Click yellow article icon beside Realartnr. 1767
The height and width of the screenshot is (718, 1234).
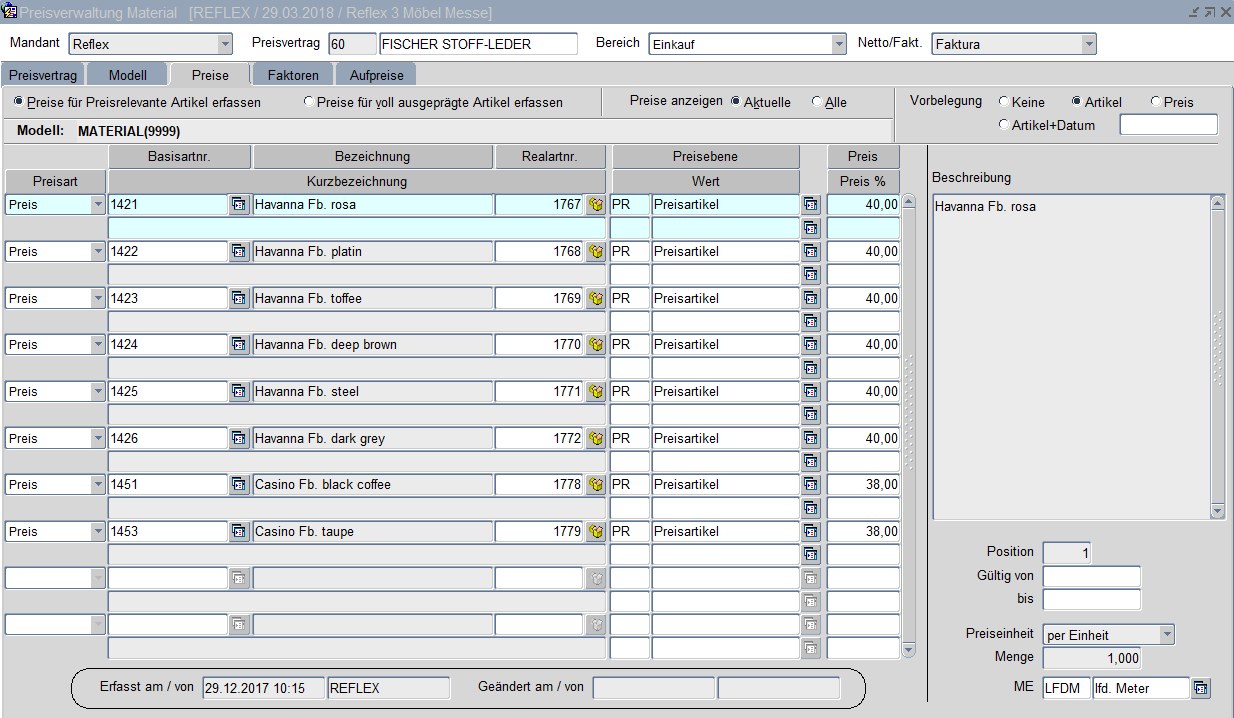(596, 205)
